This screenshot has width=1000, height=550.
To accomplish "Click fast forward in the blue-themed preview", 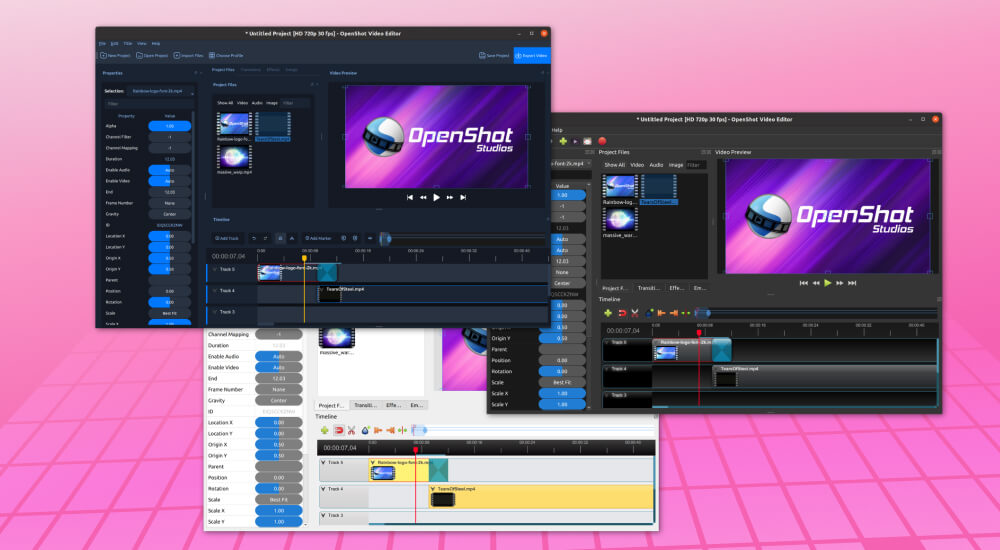I will [x=450, y=197].
